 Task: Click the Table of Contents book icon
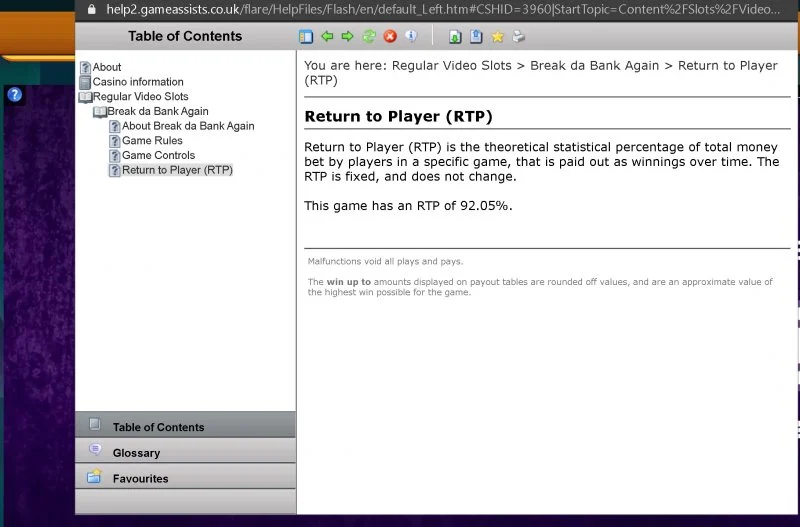tap(94, 424)
